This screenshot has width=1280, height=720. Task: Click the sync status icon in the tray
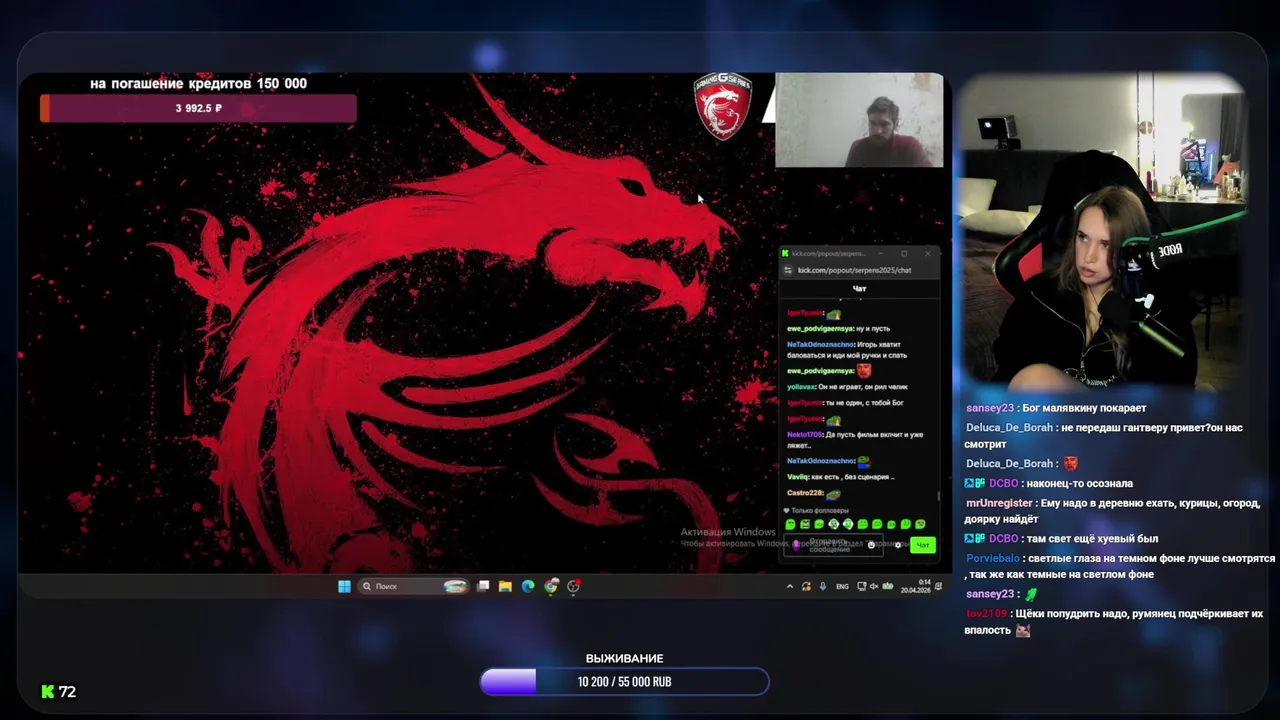click(806, 587)
